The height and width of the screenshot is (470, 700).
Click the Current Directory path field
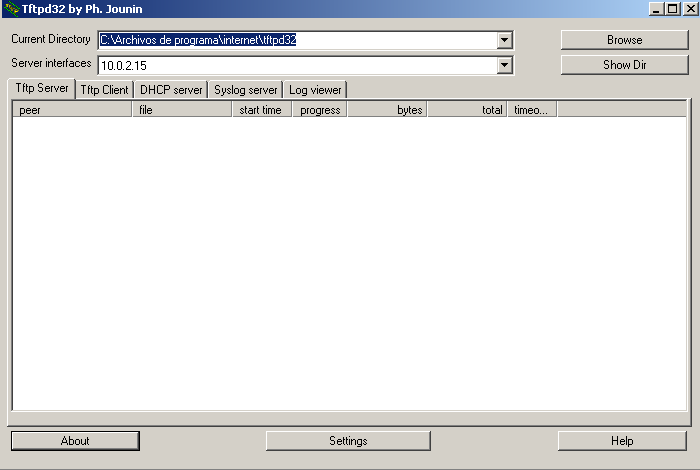pos(297,40)
